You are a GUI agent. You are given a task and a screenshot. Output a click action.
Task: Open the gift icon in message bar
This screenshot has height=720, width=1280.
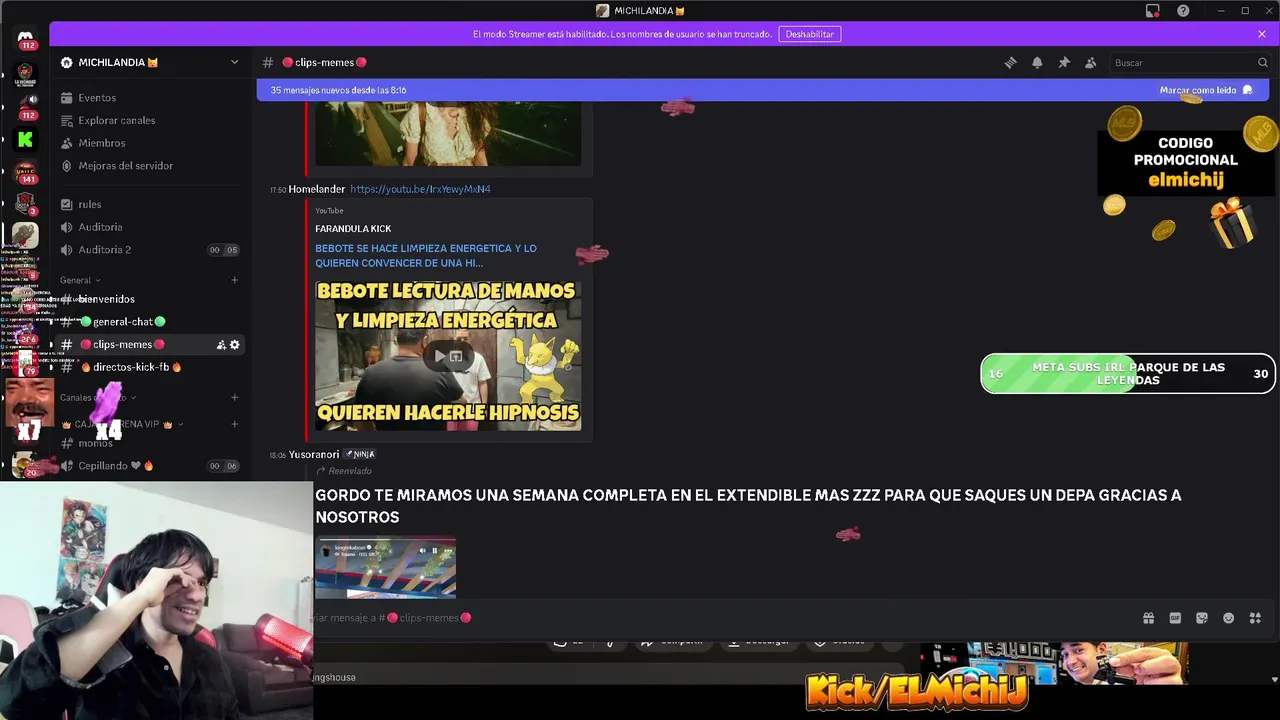(x=1148, y=618)
